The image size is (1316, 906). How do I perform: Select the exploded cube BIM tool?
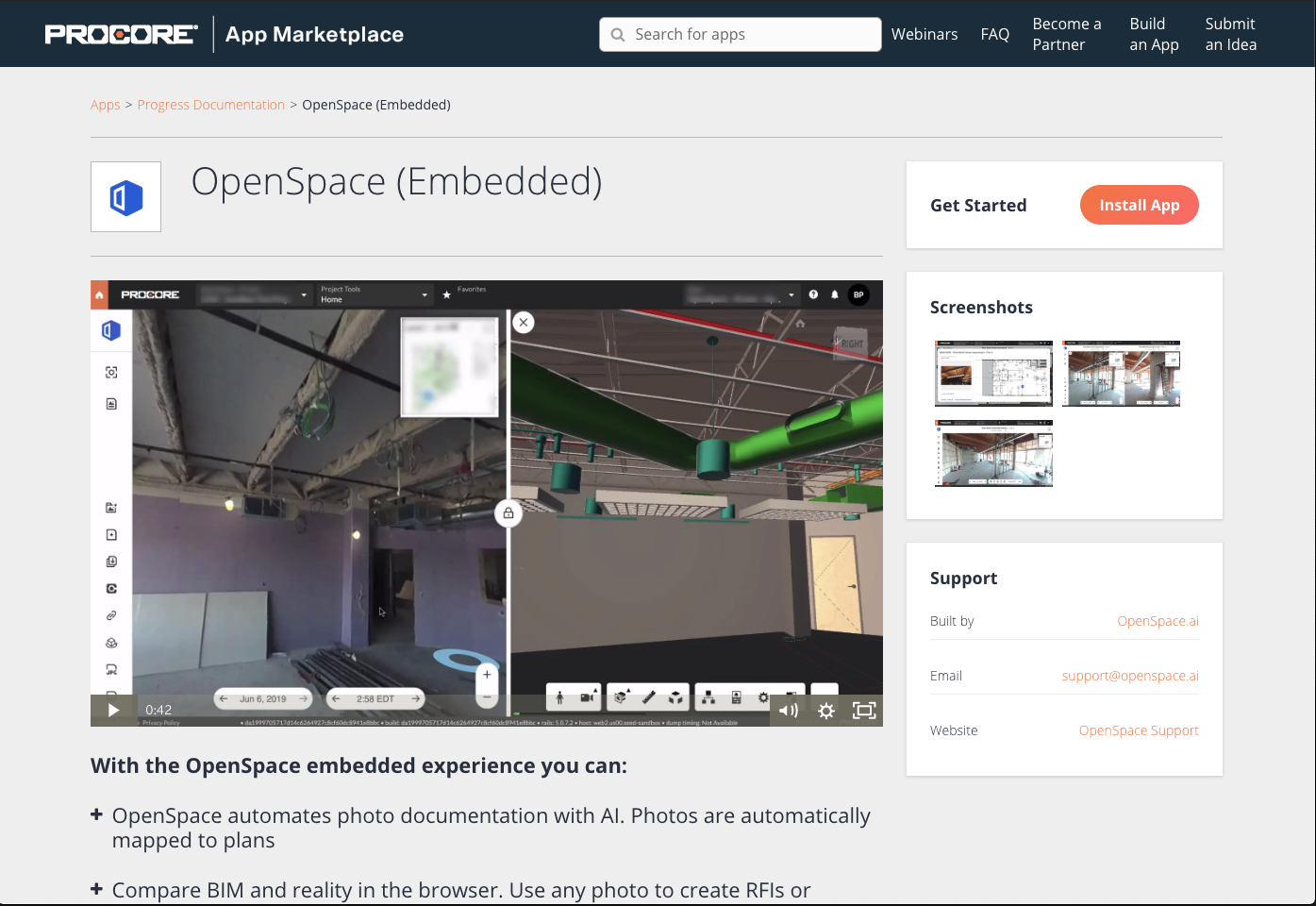pyautogui.click(x=675, y=698)
